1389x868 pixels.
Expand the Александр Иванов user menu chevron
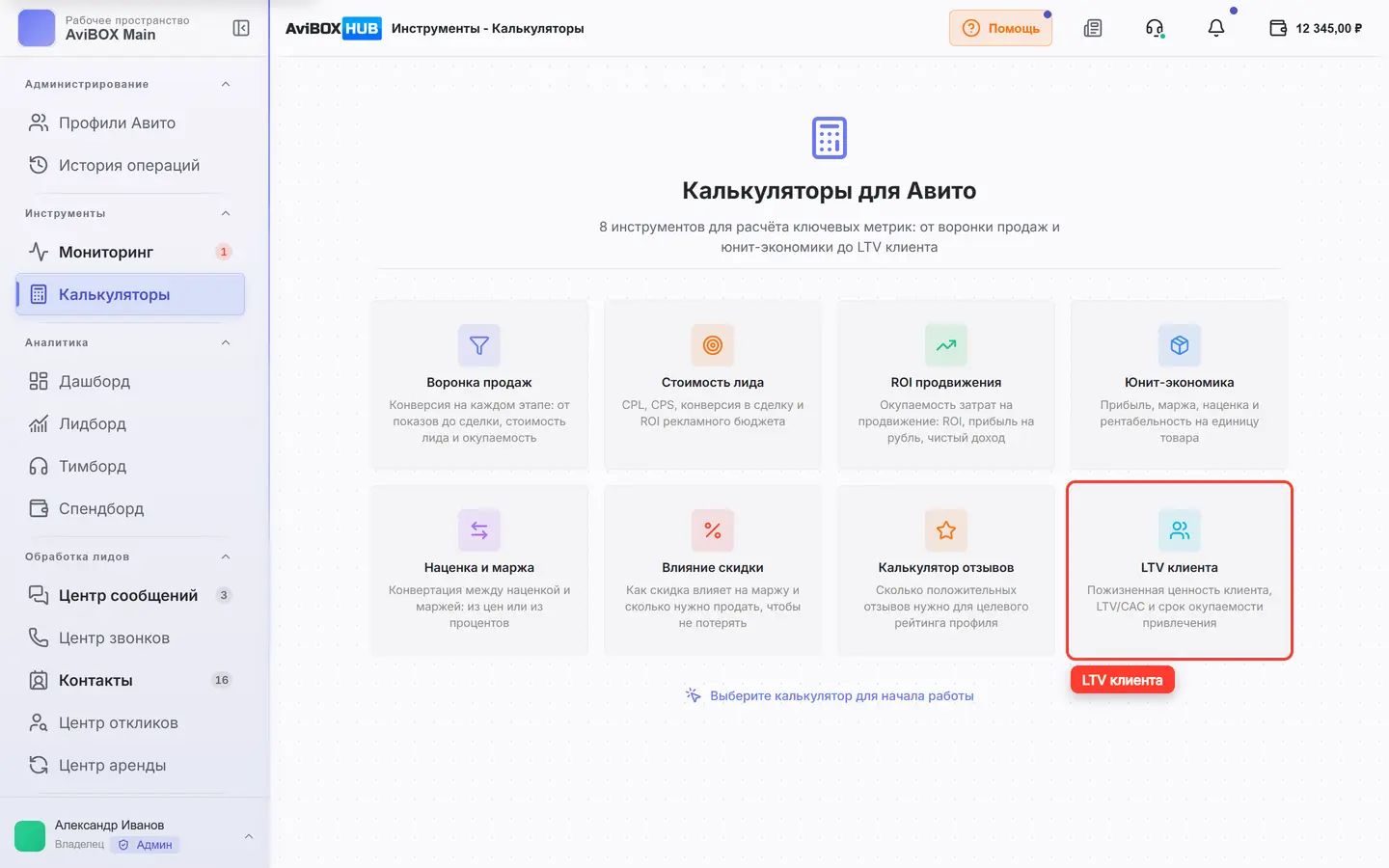tap(249, 836)
